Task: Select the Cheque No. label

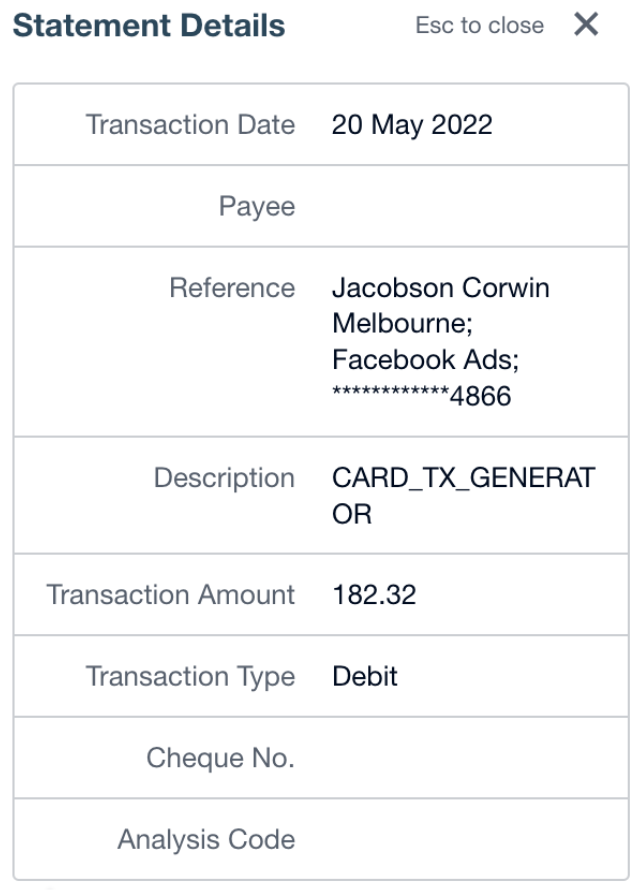Action: (x=220, y=757)
